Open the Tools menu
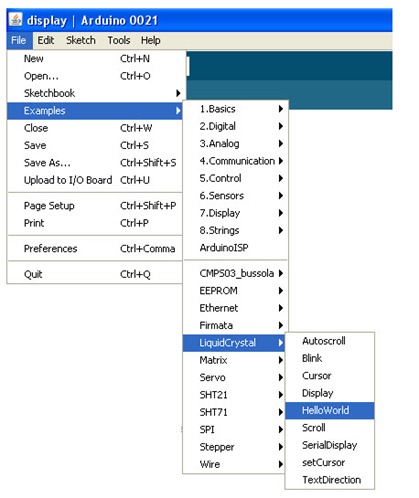This screenshot has width=419, height=498. (119, 40)
